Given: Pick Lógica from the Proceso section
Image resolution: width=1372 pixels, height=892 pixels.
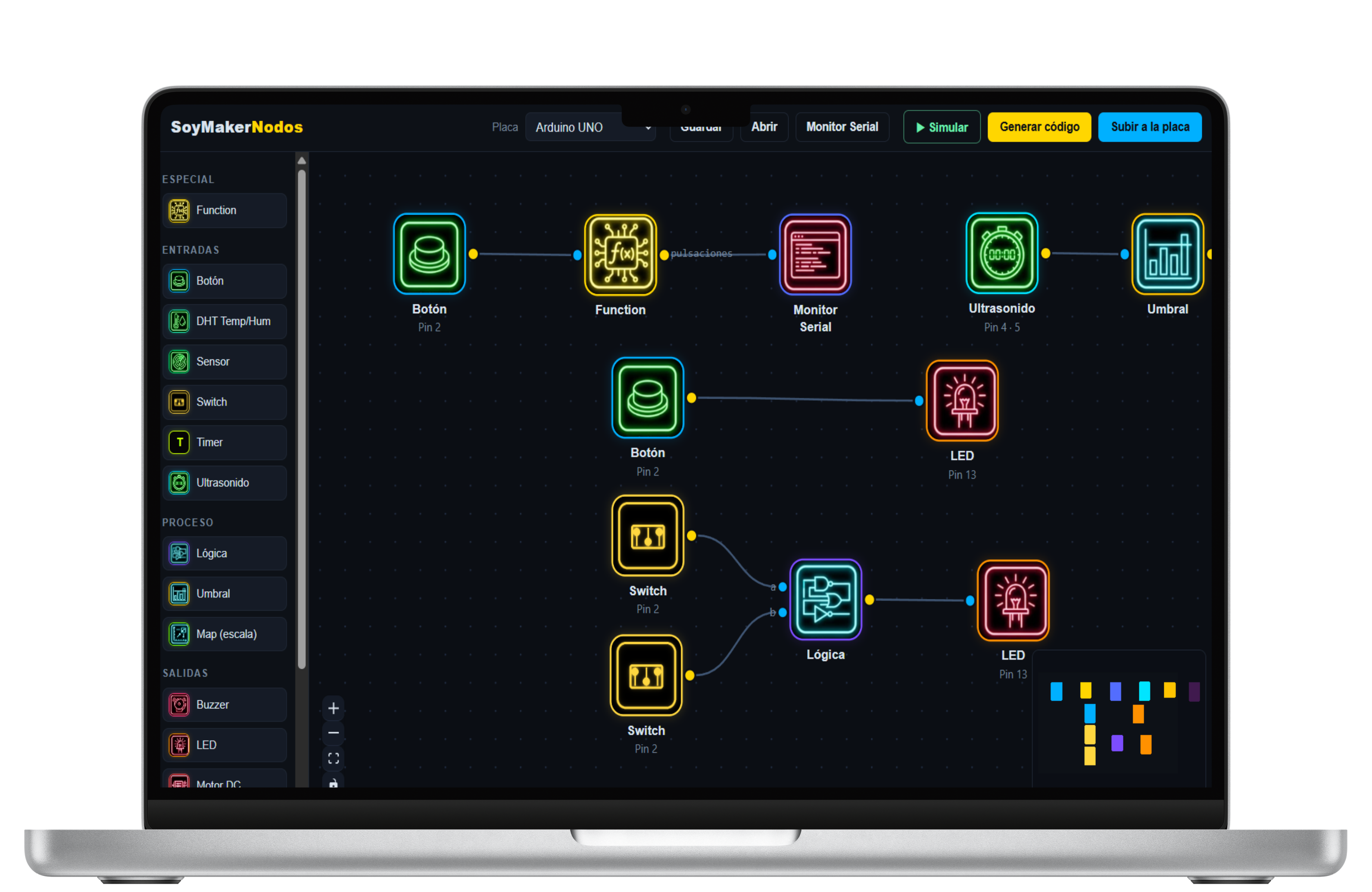Looking at the screenshot, I should click(224, 554).
